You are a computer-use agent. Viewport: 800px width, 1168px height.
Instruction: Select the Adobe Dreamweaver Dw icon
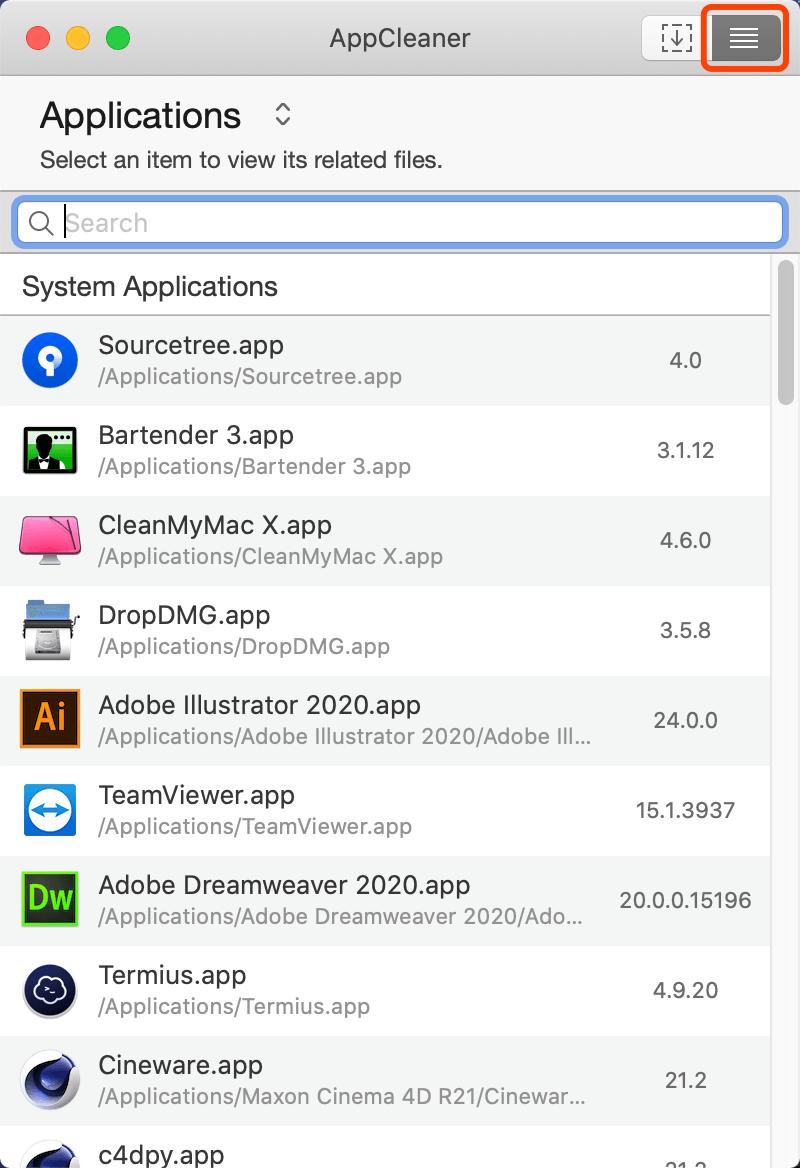(50, 900)
